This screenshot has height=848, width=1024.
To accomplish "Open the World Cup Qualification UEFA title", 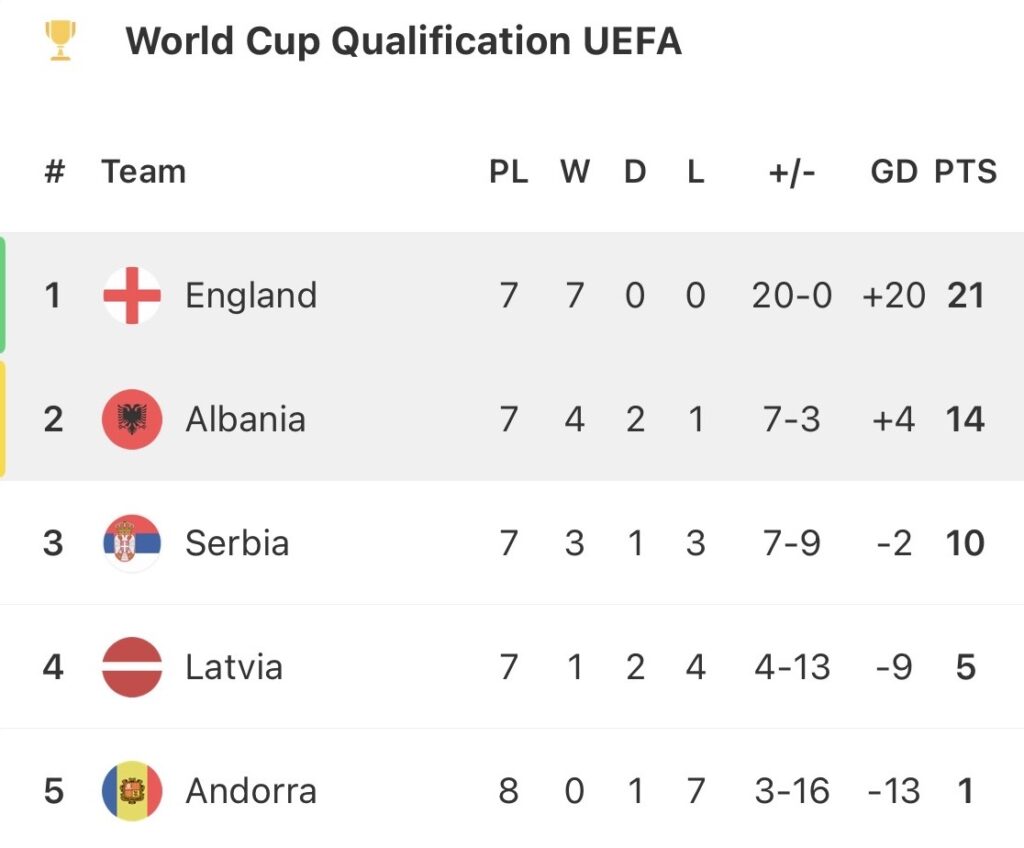I will pyautogui.click(x=403, y=41).
